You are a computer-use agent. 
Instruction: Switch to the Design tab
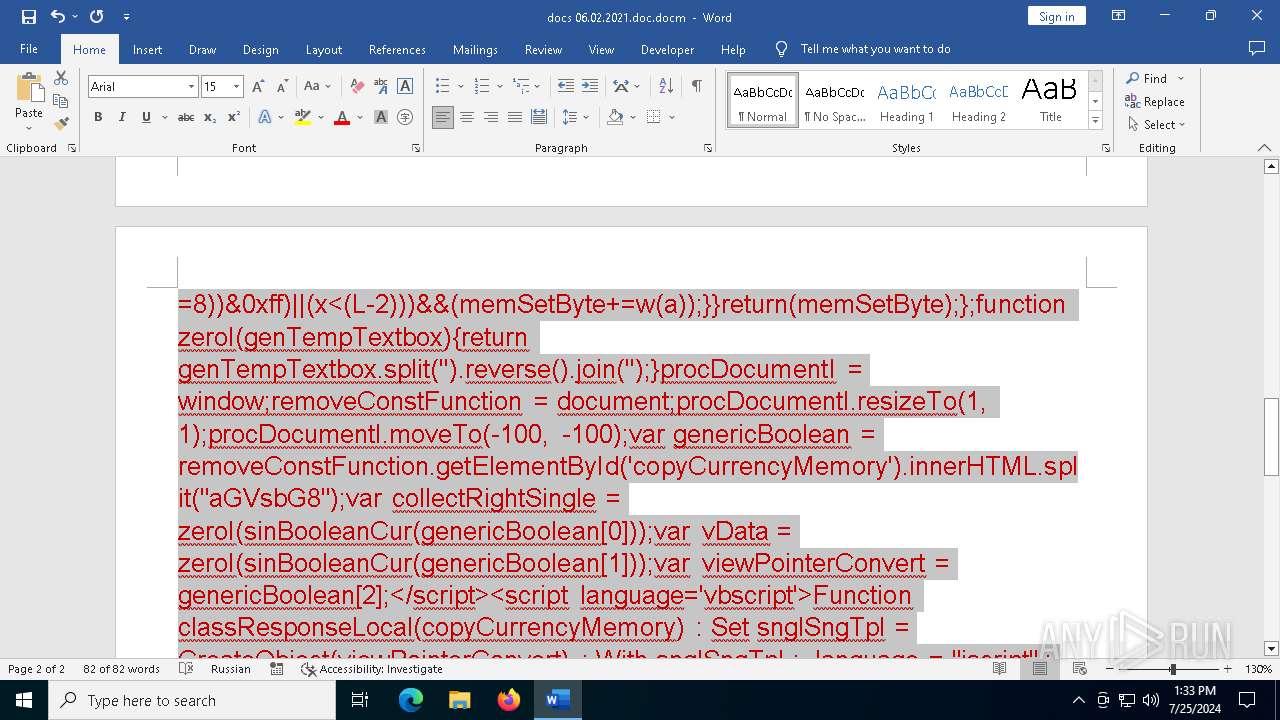pos(260,49)
